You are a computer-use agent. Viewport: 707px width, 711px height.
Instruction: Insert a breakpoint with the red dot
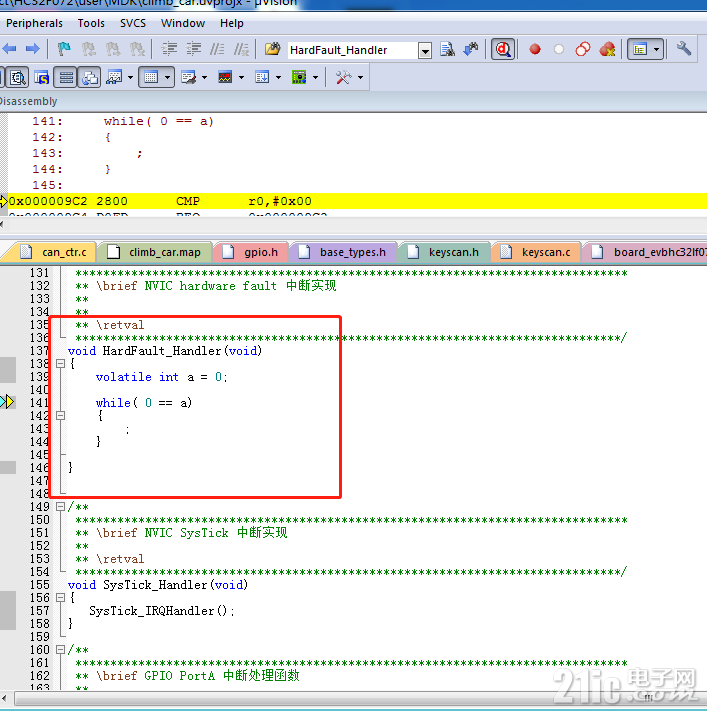[x=535, y=49]
